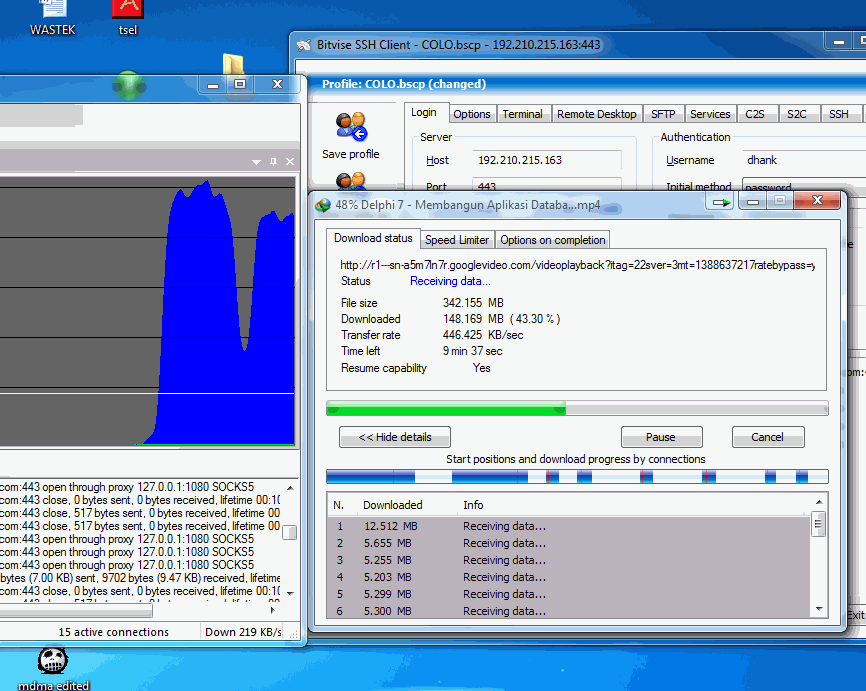Click Hide details button
The image size is (866, 691).
coord(395,437)
